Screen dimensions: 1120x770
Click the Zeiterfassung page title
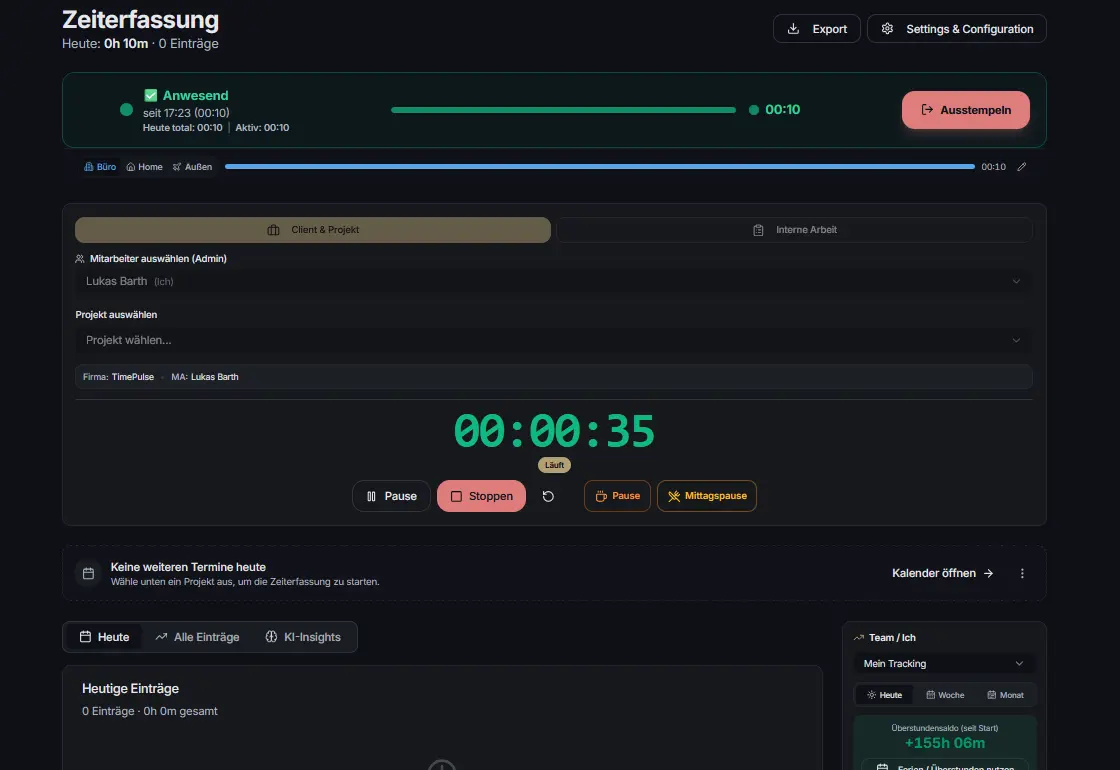pos(141,19)
